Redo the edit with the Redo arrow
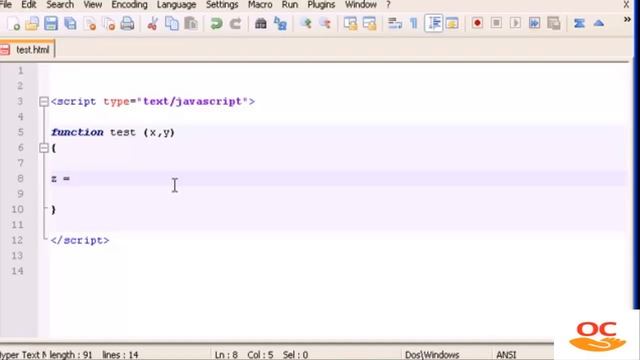Image resolution: width=640 pixels, height=360 pixels. point(235,24)
